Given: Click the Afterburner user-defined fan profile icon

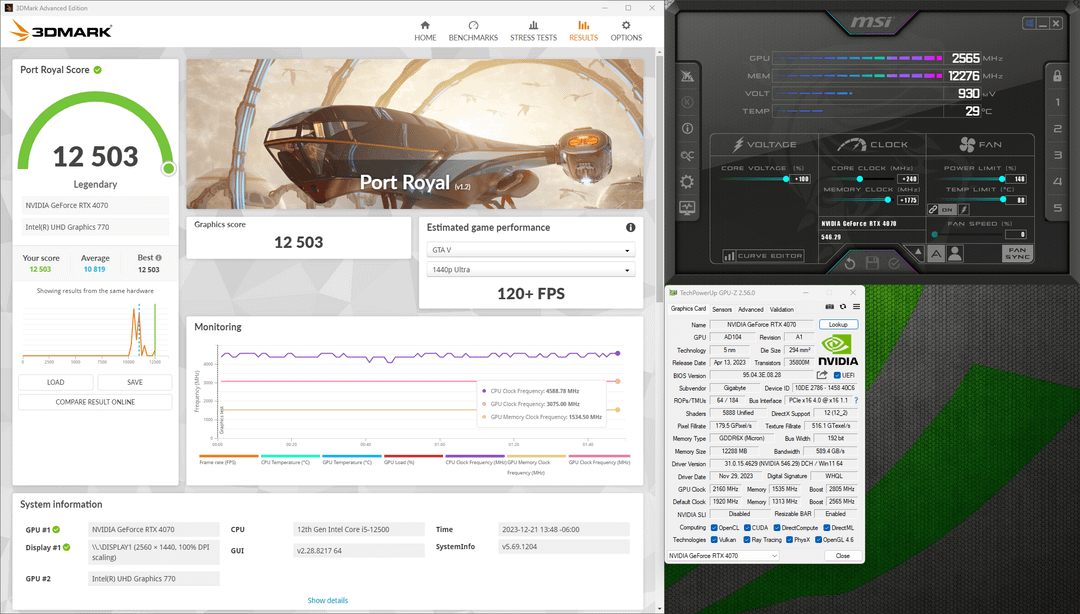Looking at the screenshot, I should 955,254.
